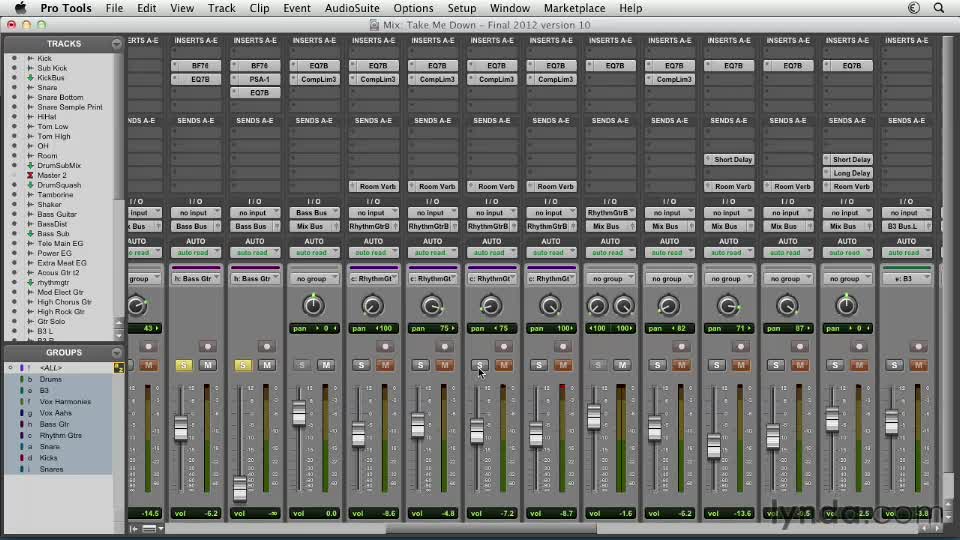The image size is (960, 540).
Task: Open the B3 Bus.L output selector
Action: 907,227
